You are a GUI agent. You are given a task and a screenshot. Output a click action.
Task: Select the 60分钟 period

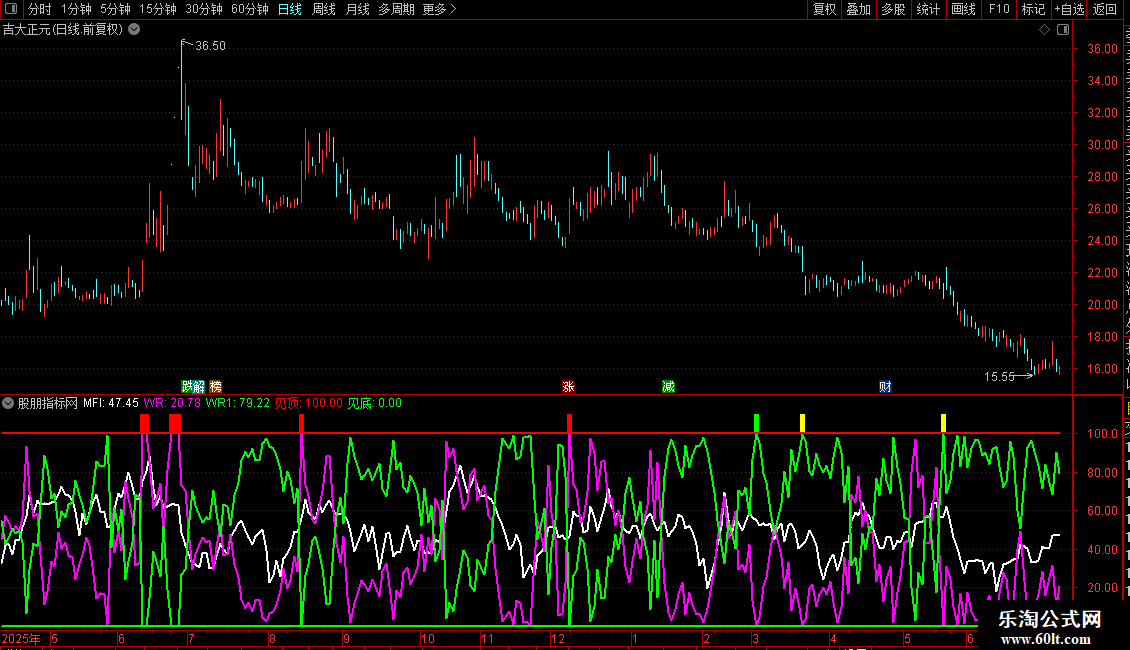point(250,9)
